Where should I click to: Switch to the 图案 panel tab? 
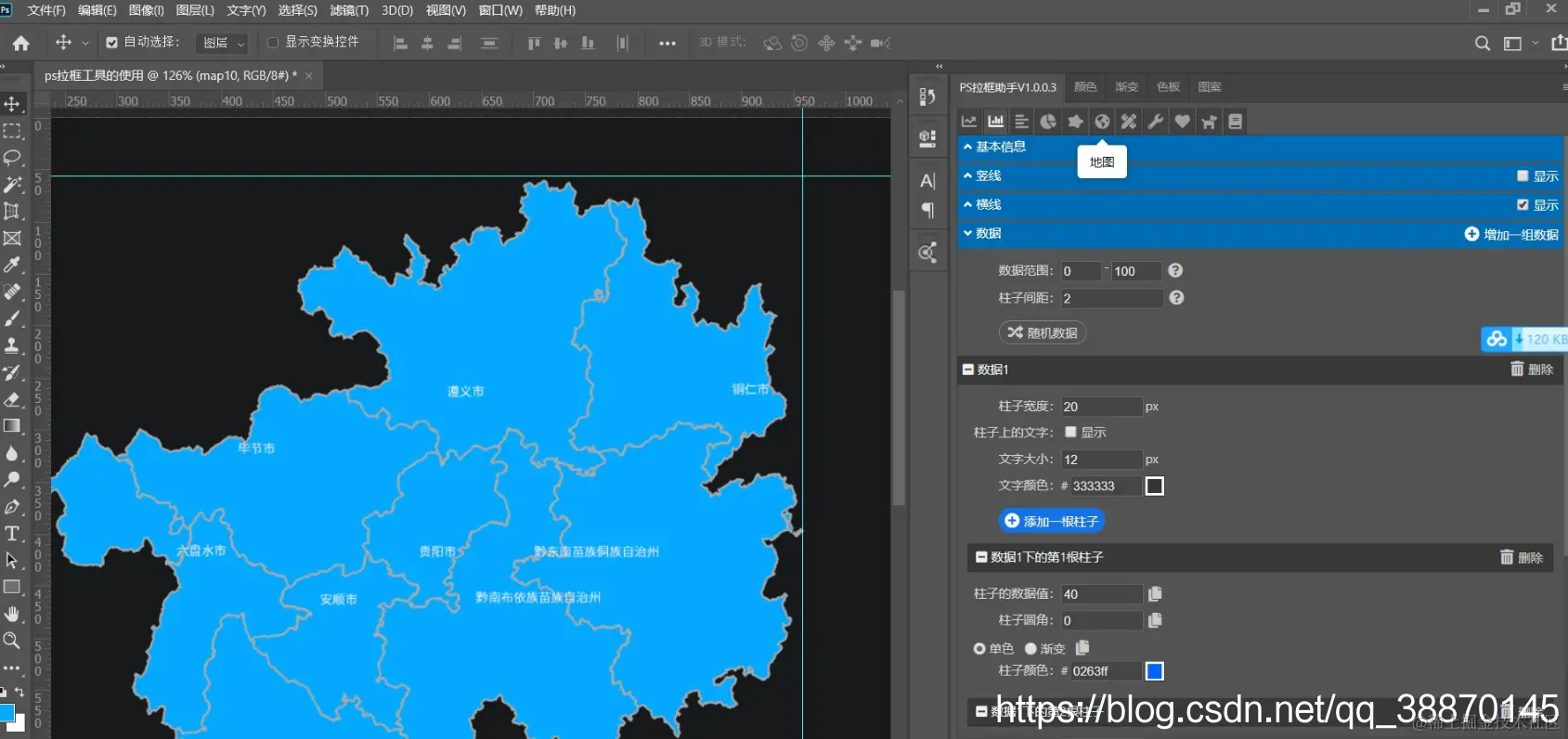click(1210, 87)
